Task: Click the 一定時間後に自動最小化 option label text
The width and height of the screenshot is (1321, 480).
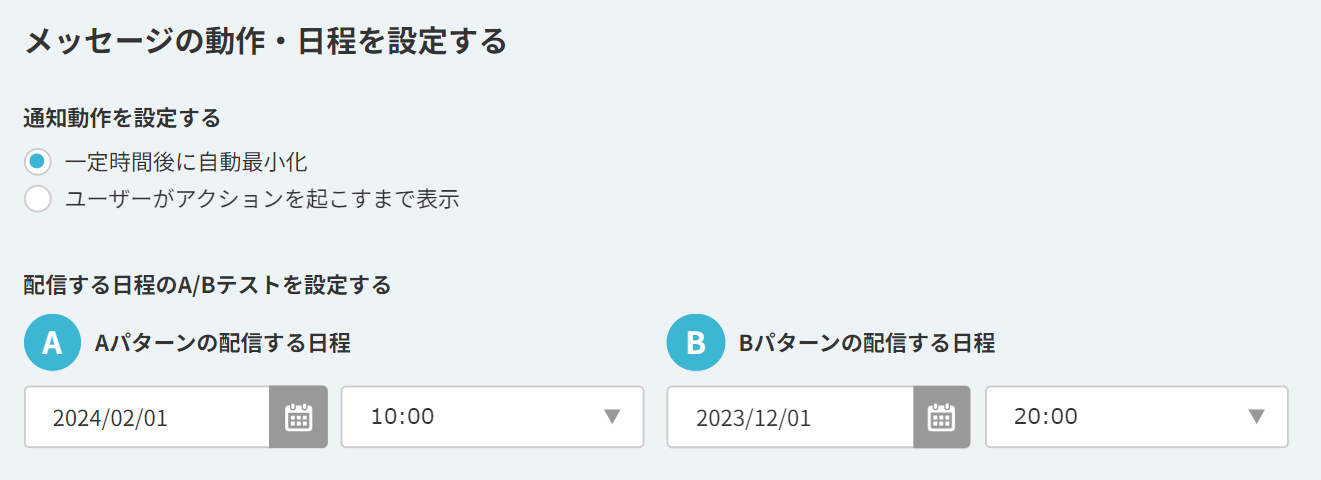Action: (x=186, y=161)
